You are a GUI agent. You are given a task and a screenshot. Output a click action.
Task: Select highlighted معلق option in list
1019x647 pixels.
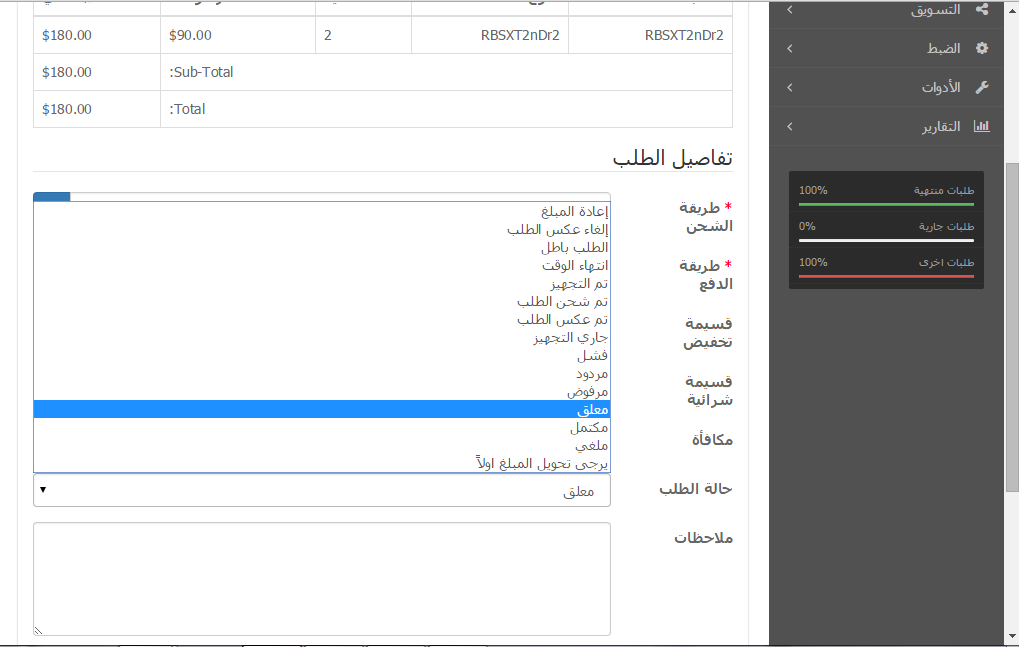coord(322,409)
